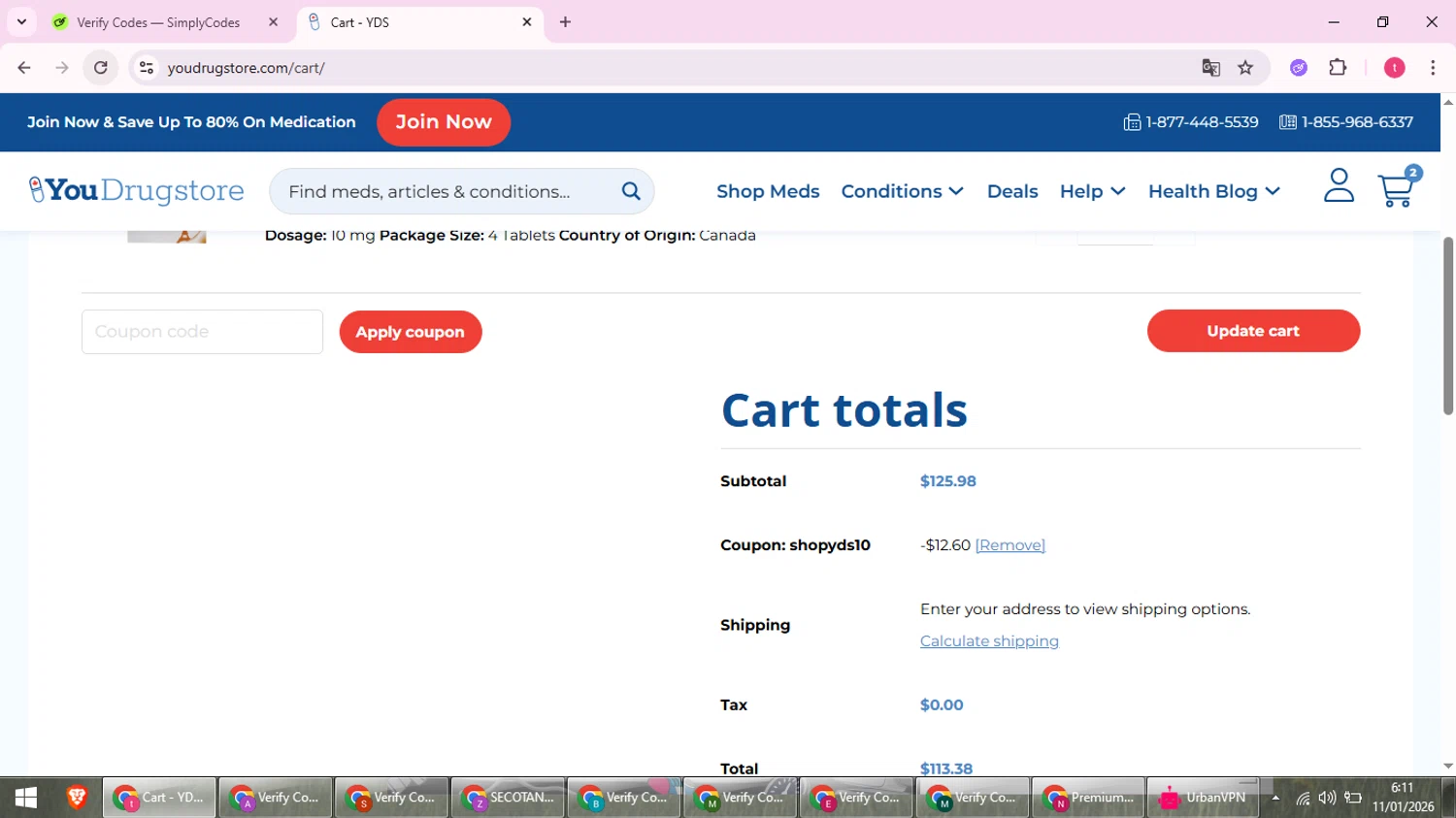Click the Calculate shipping link

click(989, 641)
